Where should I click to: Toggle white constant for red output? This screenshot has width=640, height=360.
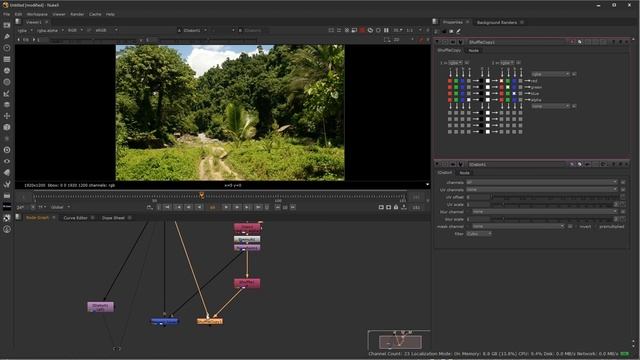tap(488, 81)
